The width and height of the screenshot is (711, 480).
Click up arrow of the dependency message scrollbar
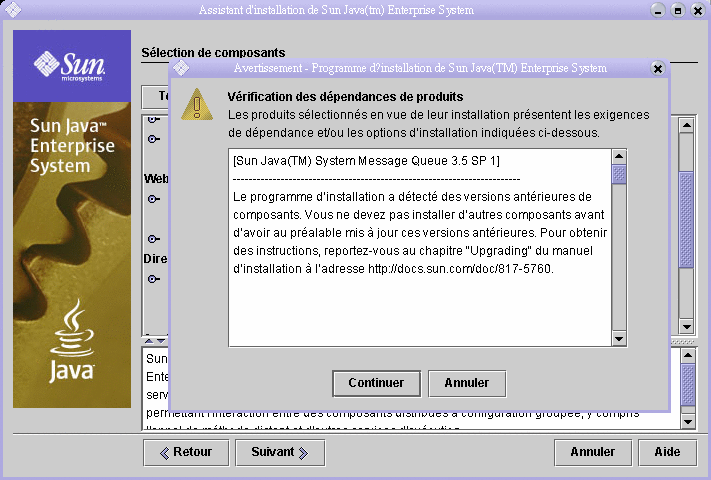tap(619, 157)
